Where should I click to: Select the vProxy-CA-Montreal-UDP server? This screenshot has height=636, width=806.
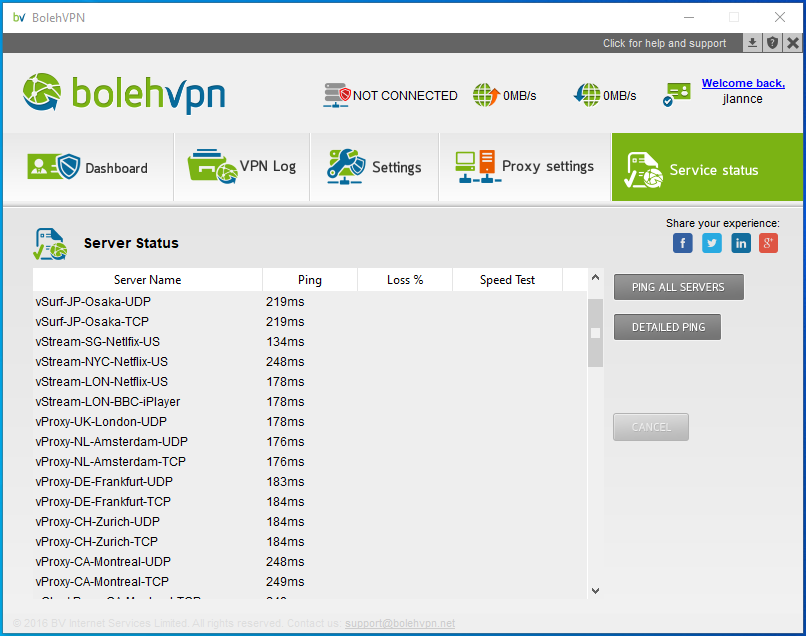(x=309, y=562)
